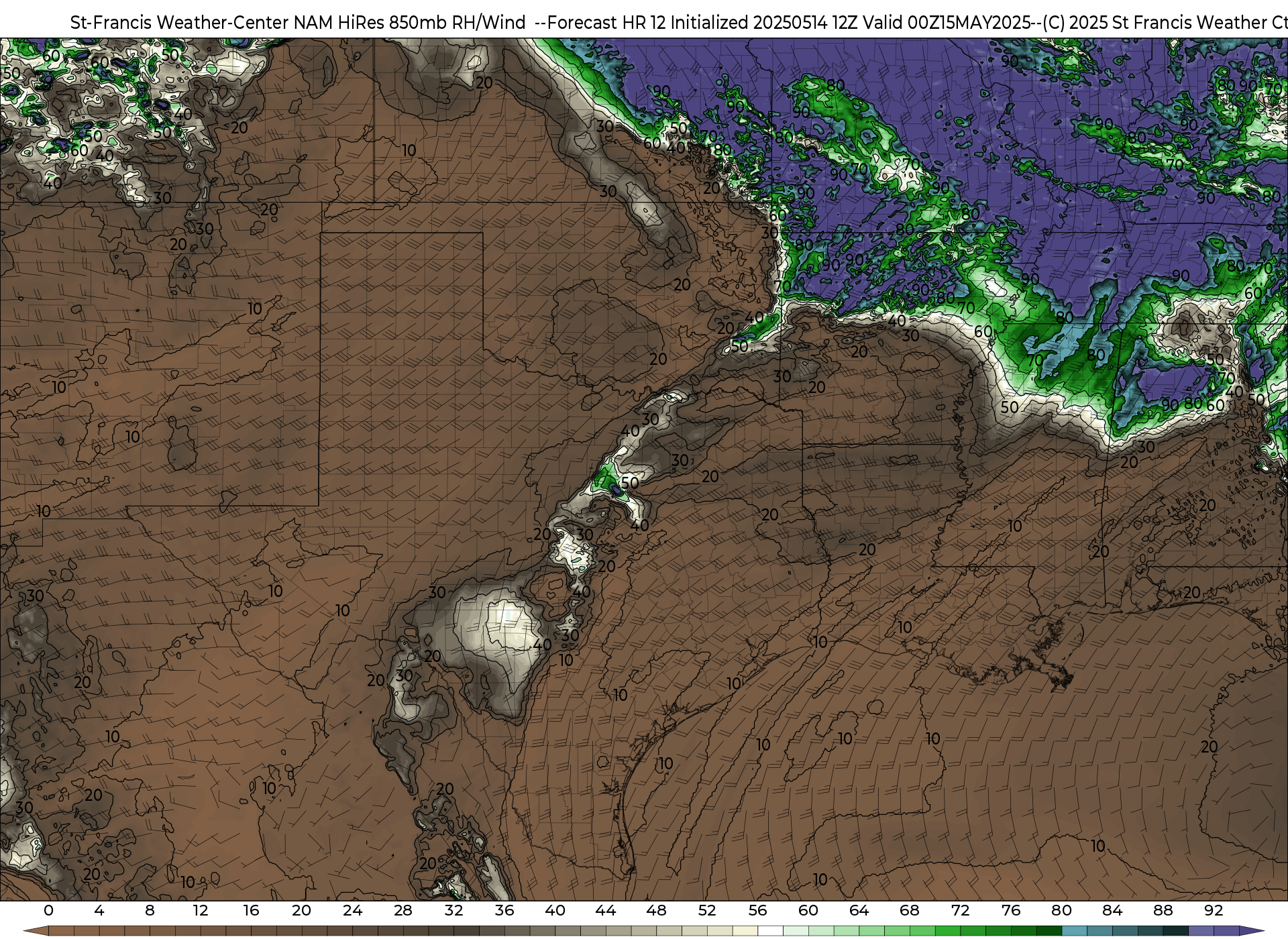The width and height of the screenshot is (1288, 939).
Task: Click the colorbar tick label '64'
Action: click(x=859, y=910)
